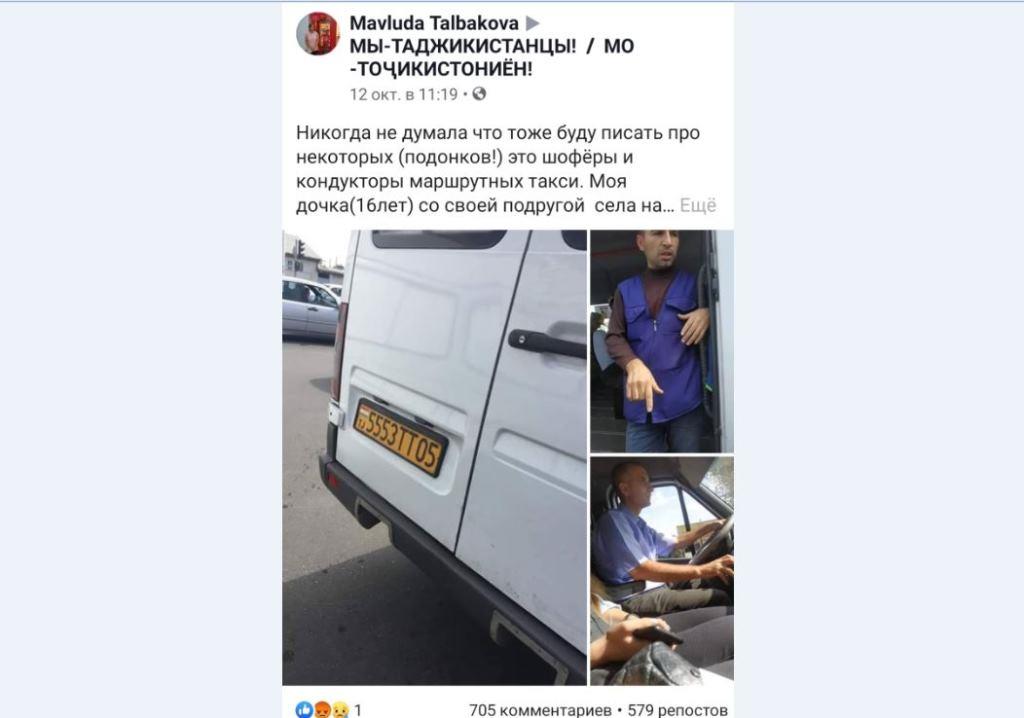Click the yellow 5553TT05 license plate

pos(400,438)
